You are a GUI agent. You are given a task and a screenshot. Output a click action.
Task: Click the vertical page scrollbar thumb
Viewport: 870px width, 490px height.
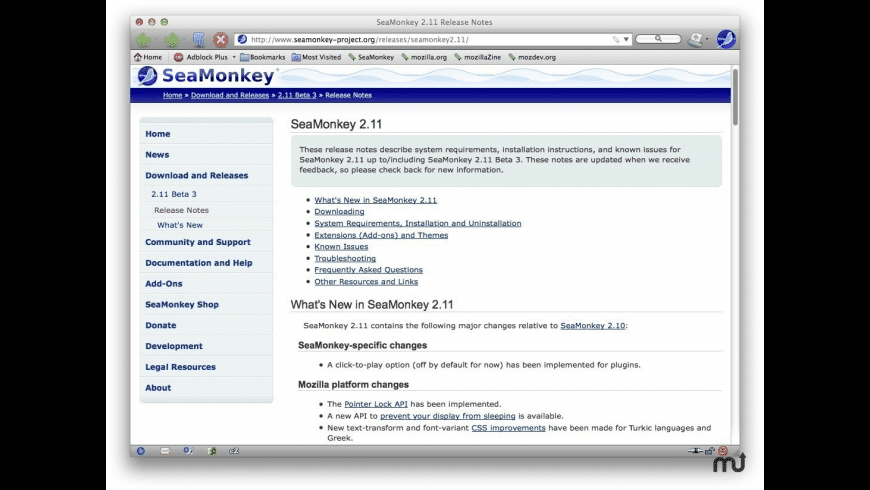pos(735,97)
